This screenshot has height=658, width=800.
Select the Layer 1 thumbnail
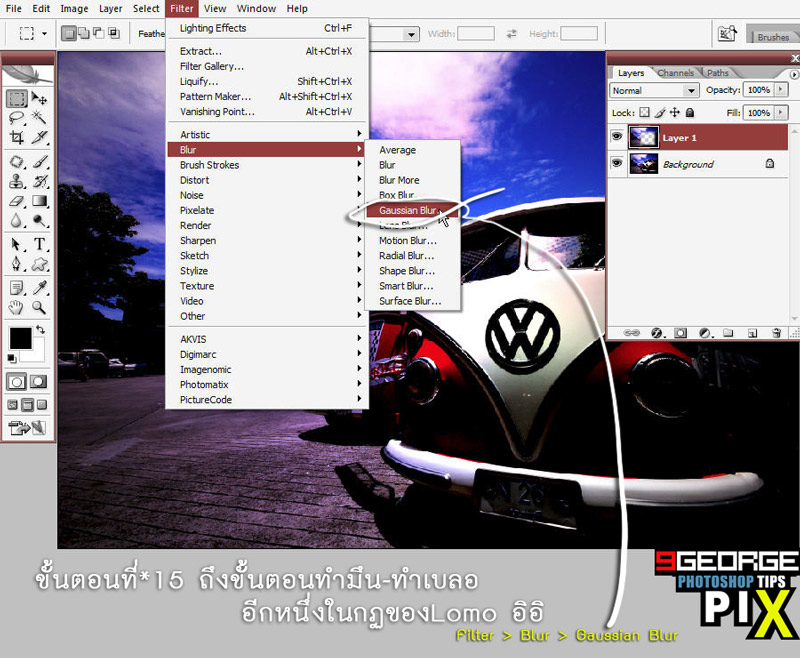point(643,137)
